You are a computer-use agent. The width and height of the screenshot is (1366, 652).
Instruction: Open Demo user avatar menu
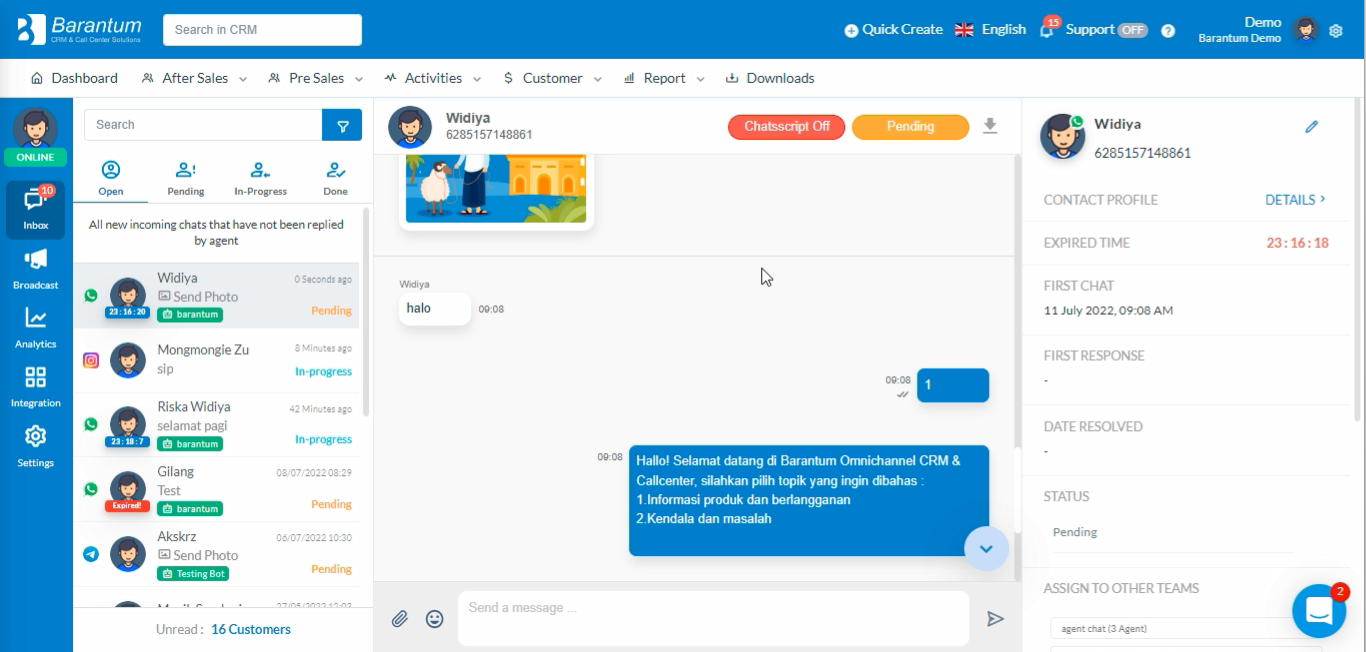point(1306,30)
